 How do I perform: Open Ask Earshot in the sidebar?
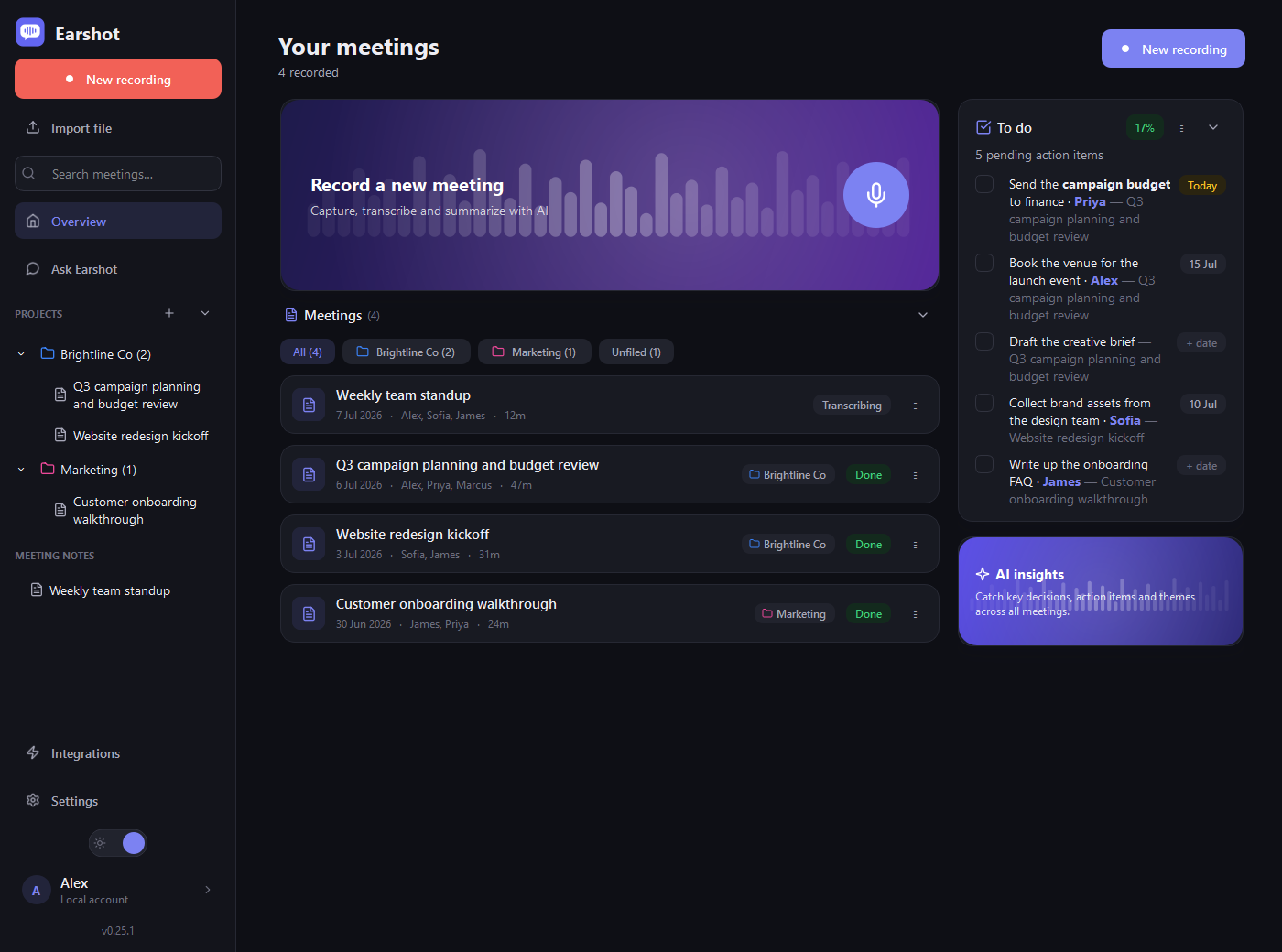pyautogui.click(x=118, y=268)
